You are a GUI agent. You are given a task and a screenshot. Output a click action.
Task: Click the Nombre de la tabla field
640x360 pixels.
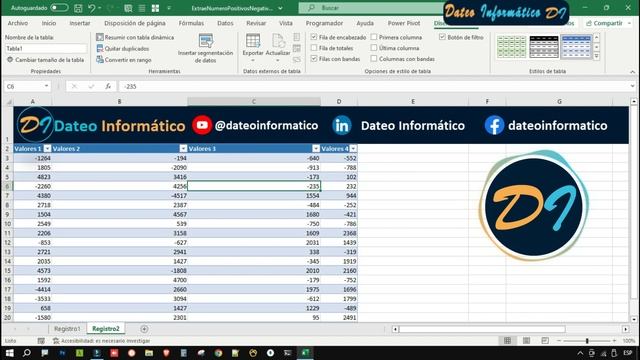pyautogui.click(x=46, y=49)
